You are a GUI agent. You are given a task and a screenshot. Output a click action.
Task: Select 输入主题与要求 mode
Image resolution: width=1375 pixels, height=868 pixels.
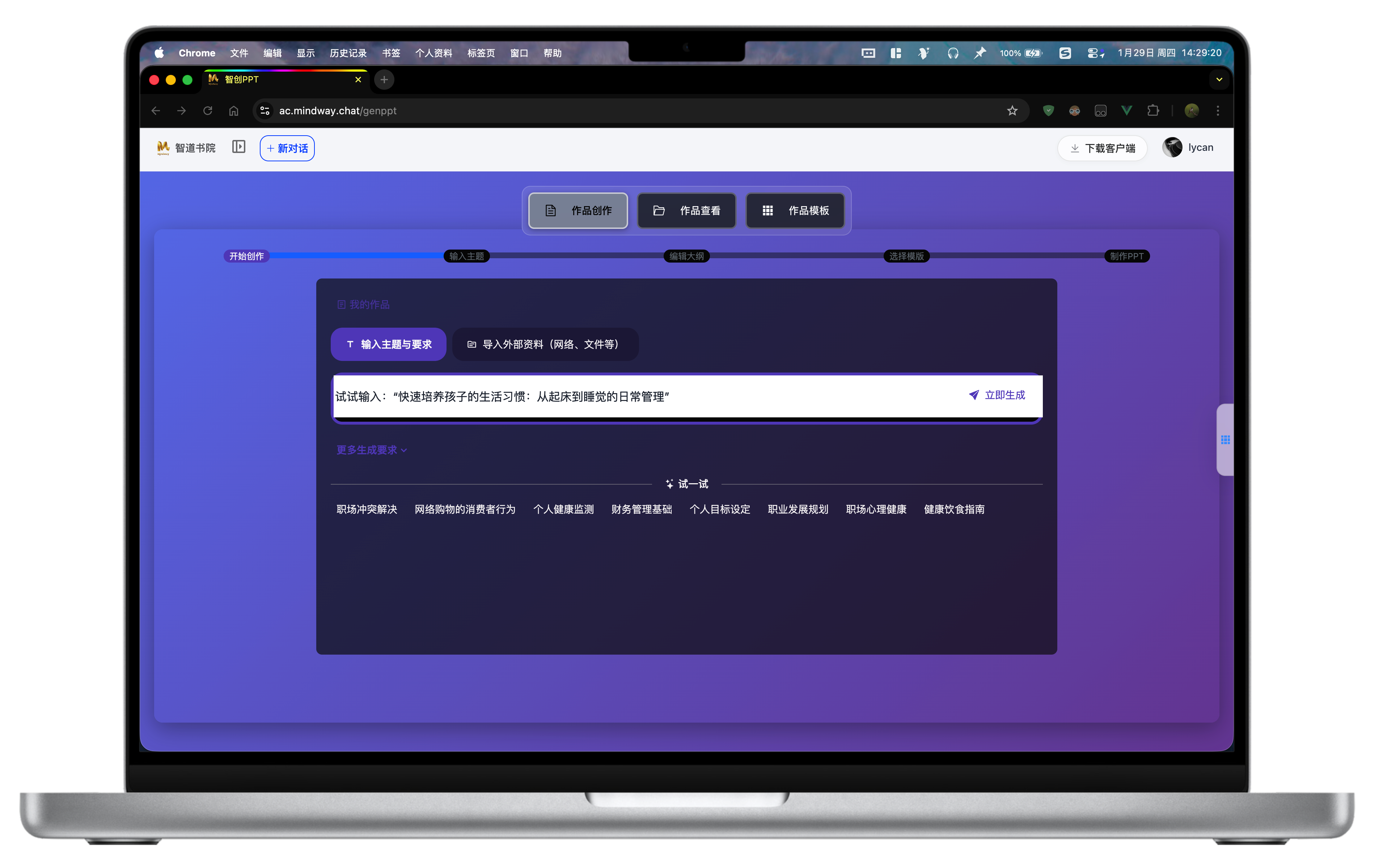(x=388, y=344)
